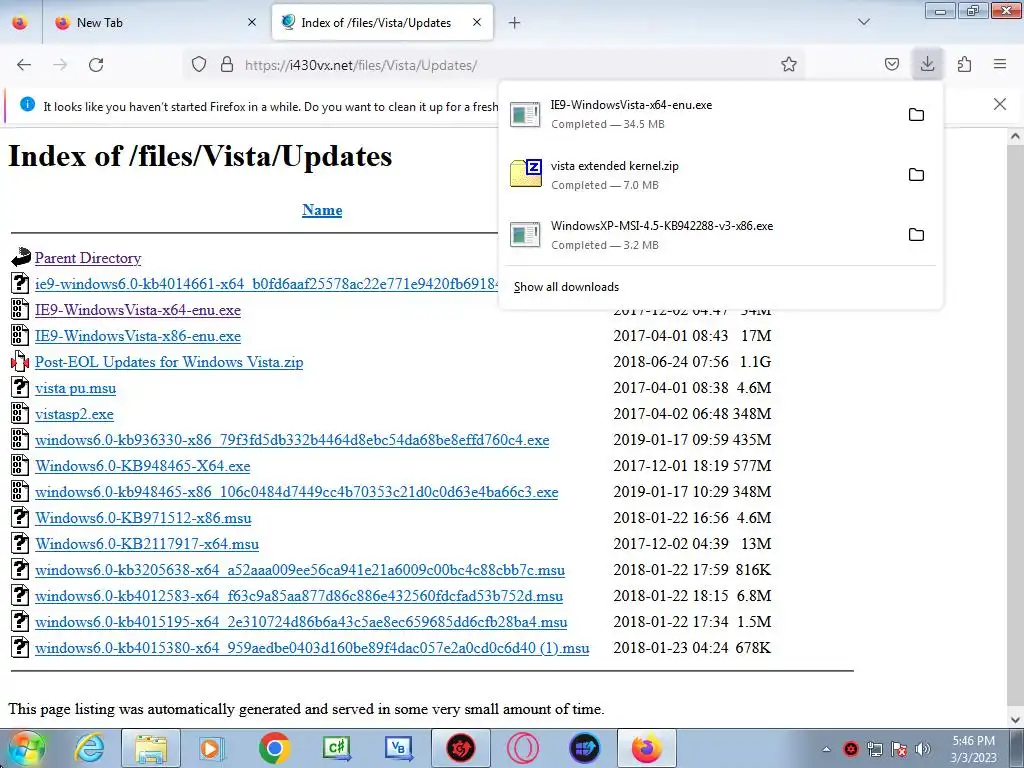Image resolution: width=1024 pixels, height=768 pixels.
Task: Open the tracking protection shield icon
Action: pos(199,65)
